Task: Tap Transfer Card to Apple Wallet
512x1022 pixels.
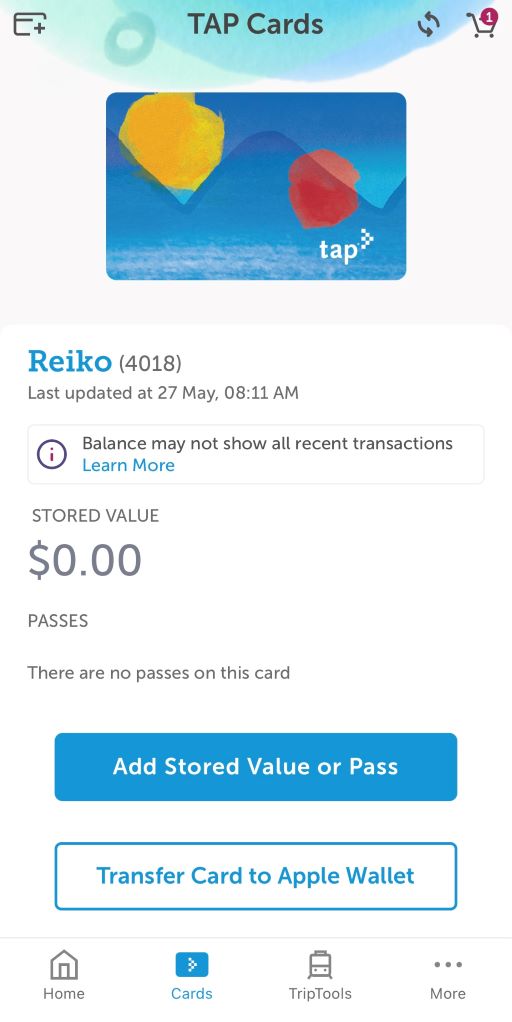Action: 256,875
